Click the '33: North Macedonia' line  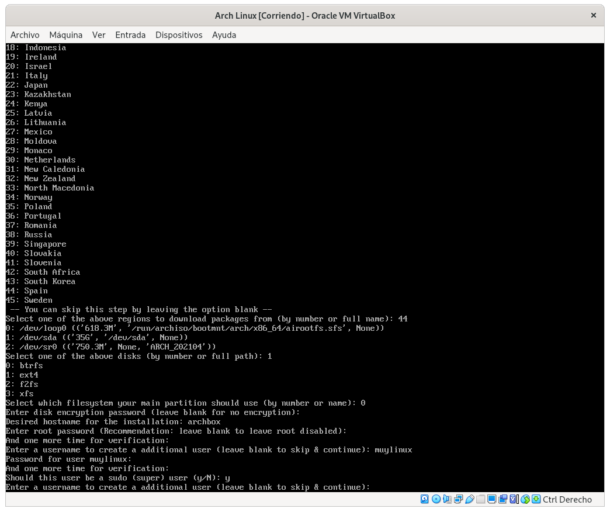click(x=50, y=188)
